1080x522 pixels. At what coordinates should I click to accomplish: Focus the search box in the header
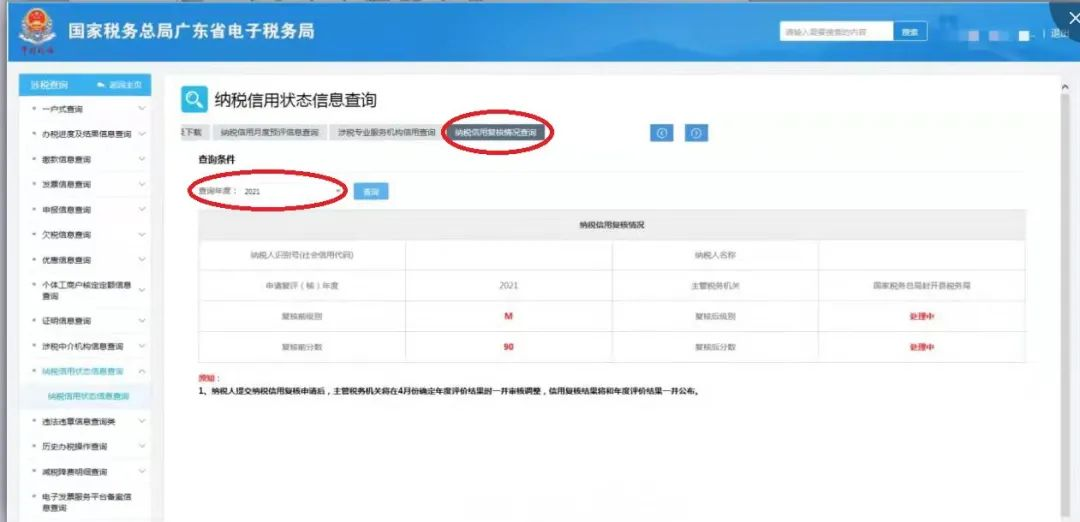click(x=836, y=32)
